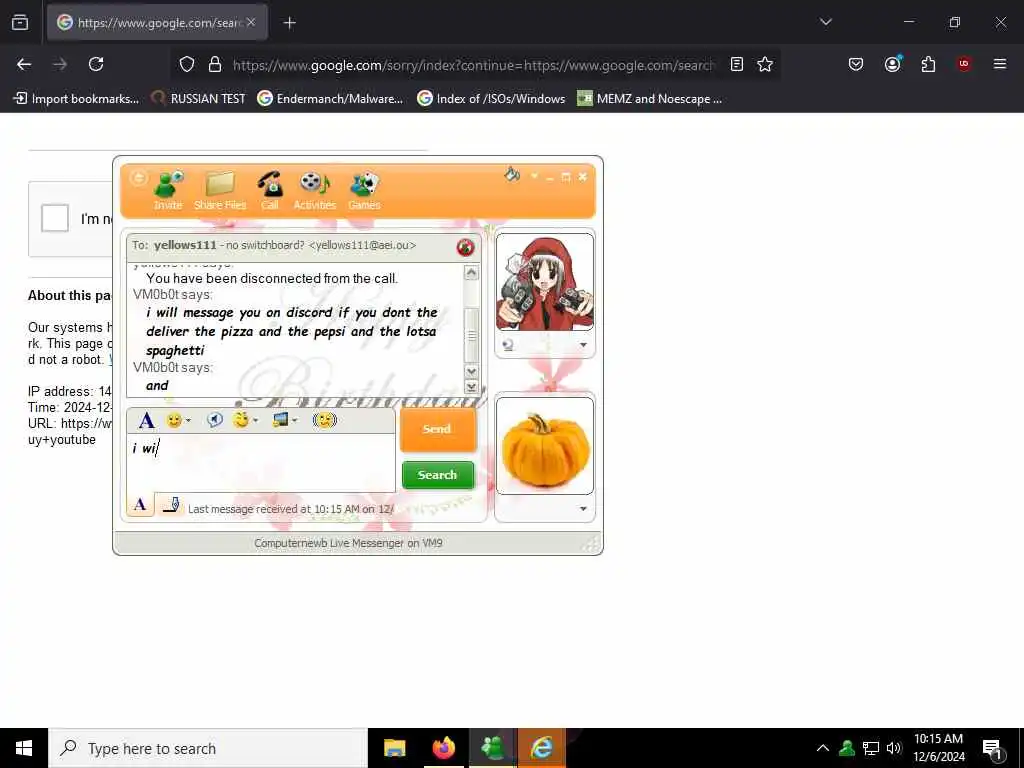Click the webcam icon under the contact picture
This screenshot has width=1024, height=768.
click(x=508, y=345)
